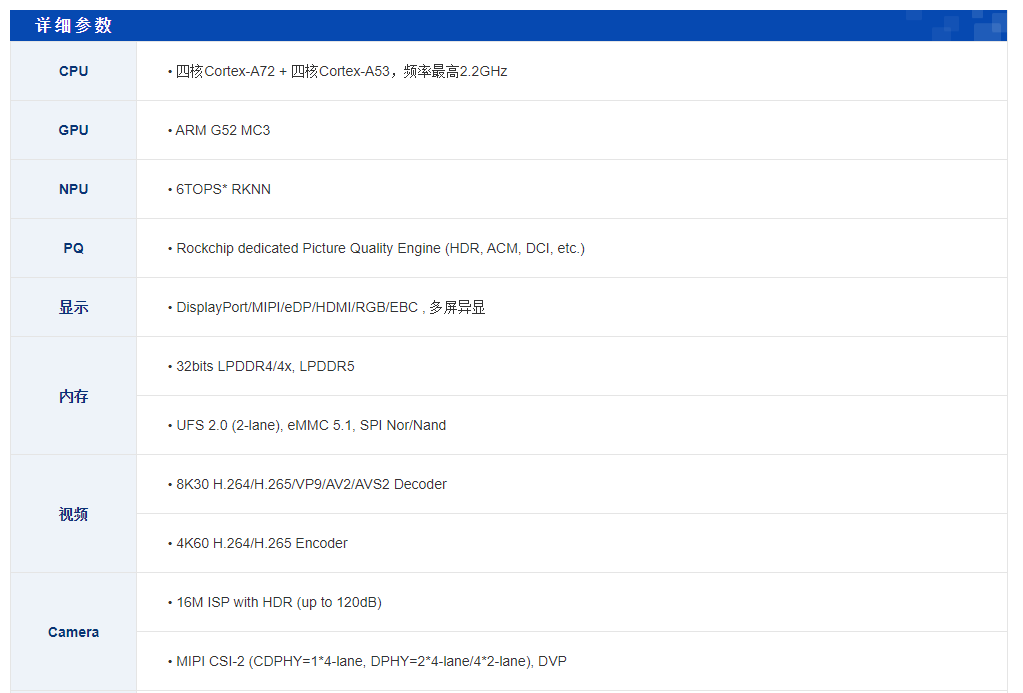Click the 详细参数 header title

coord(74,25)
